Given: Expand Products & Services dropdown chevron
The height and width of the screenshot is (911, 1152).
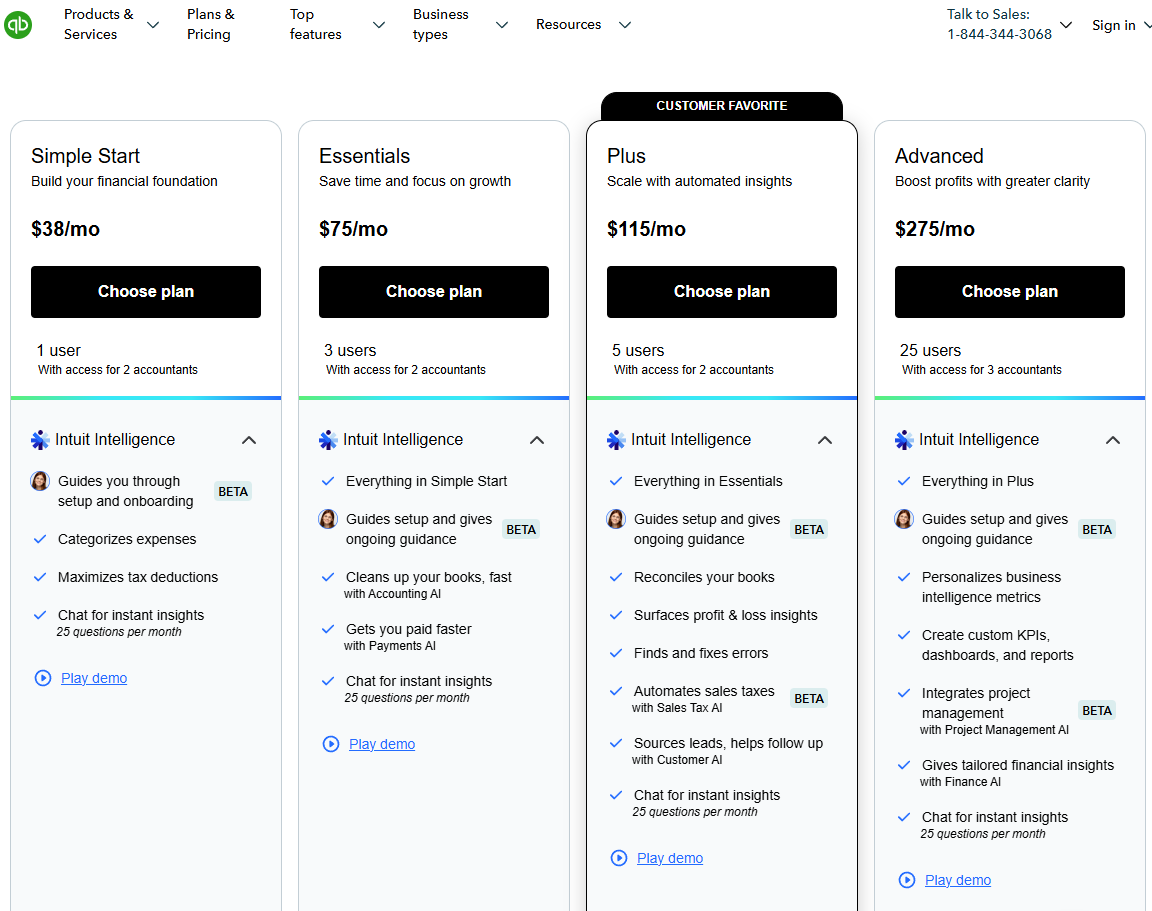Looking at the screenshot, I should click(153, 25).
